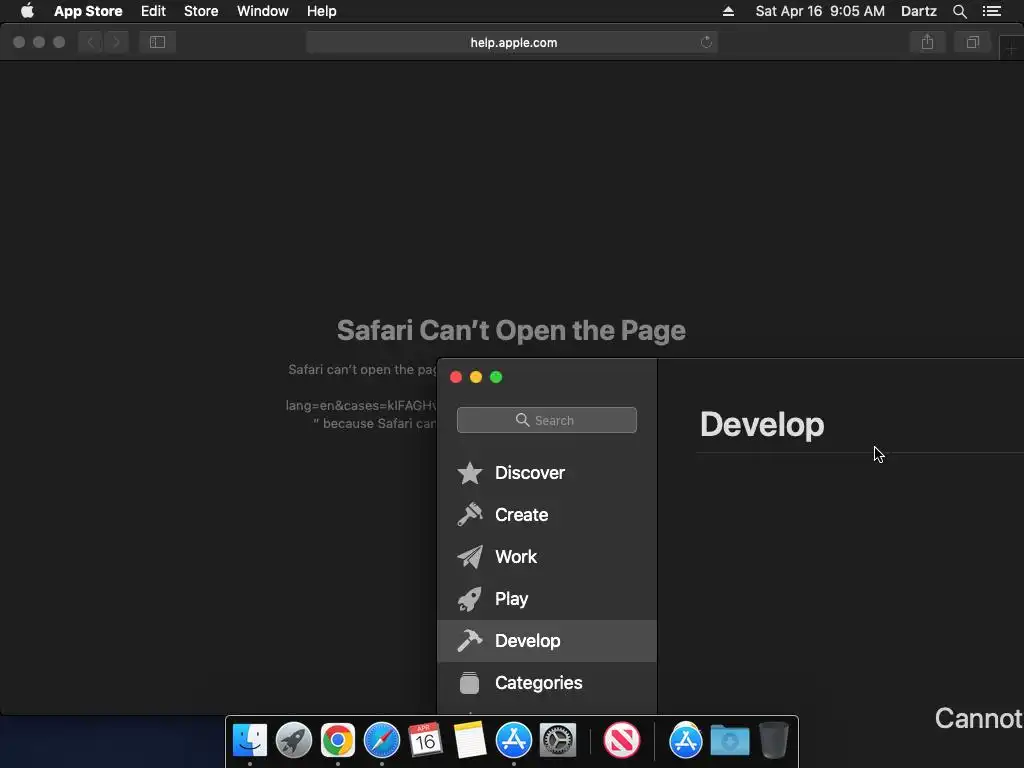Open the App Store menu

click(x=88, y=11)
